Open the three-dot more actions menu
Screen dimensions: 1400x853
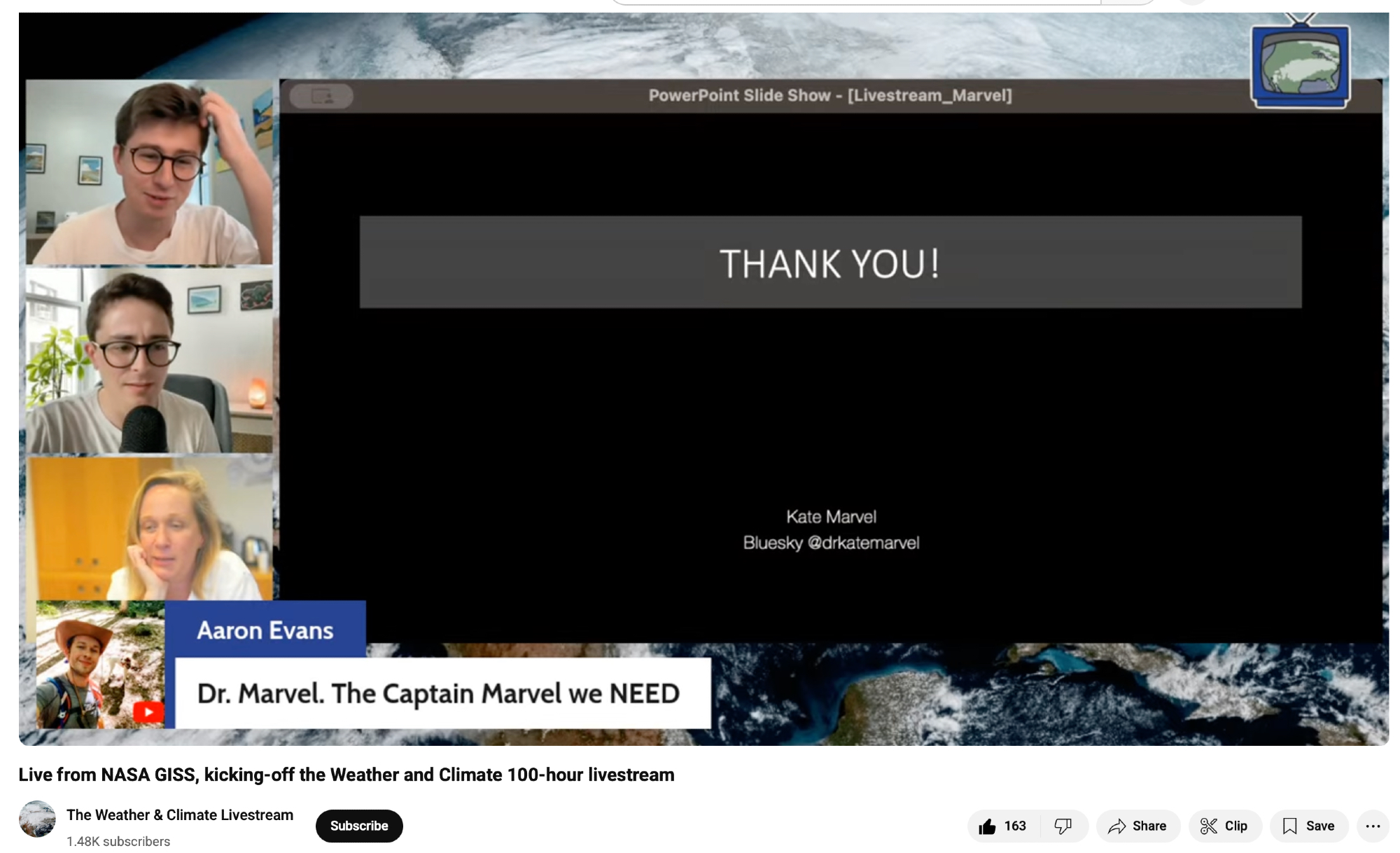click(1373, 826)
